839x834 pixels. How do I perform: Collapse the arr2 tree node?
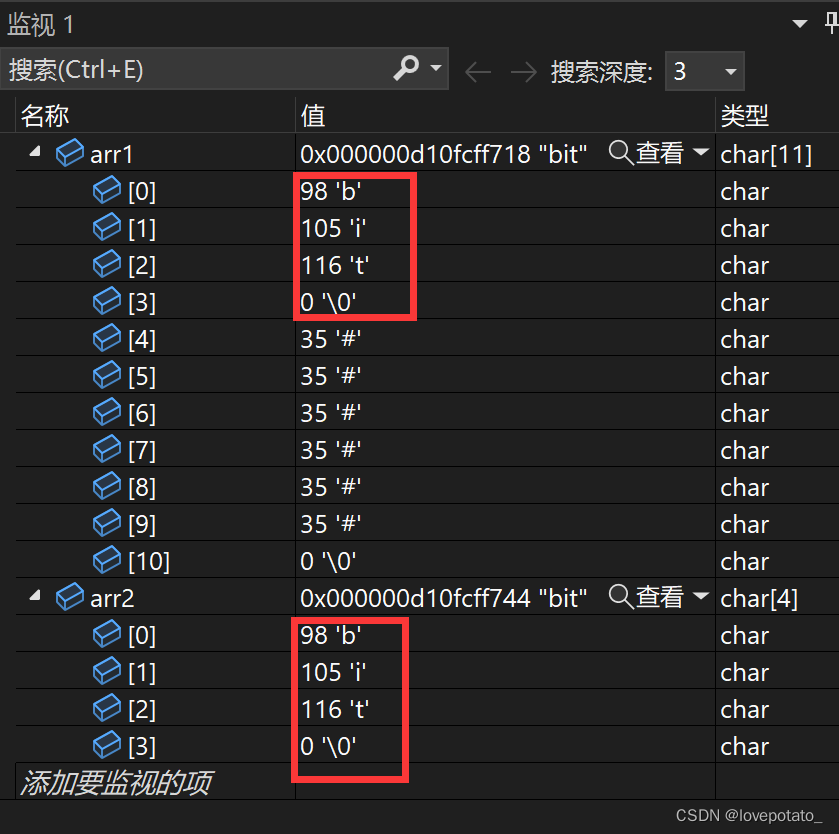point(35,595)
